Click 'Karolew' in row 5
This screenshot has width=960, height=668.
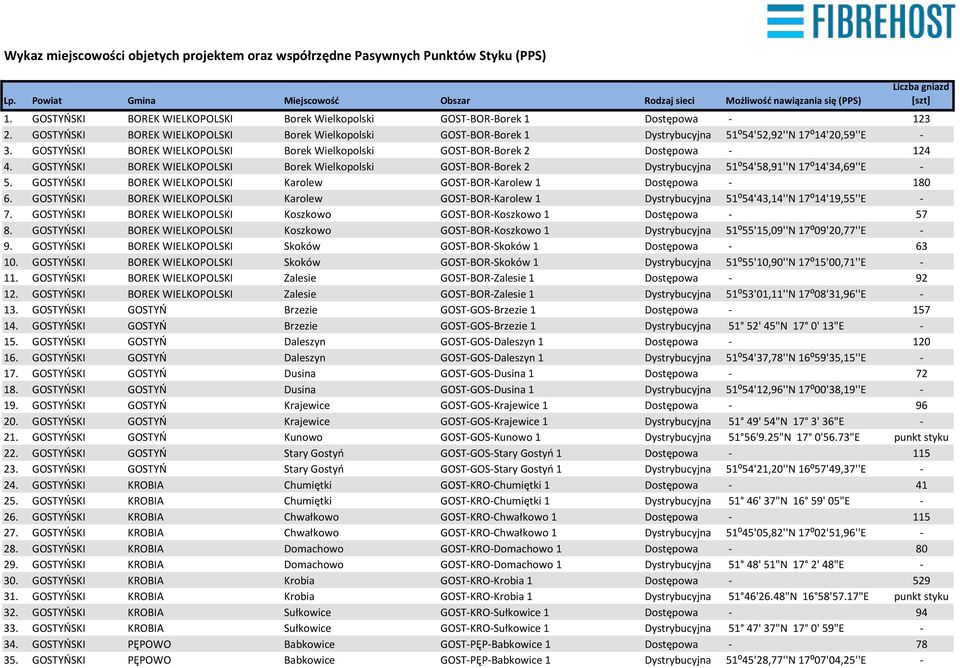tap(303, 182)
